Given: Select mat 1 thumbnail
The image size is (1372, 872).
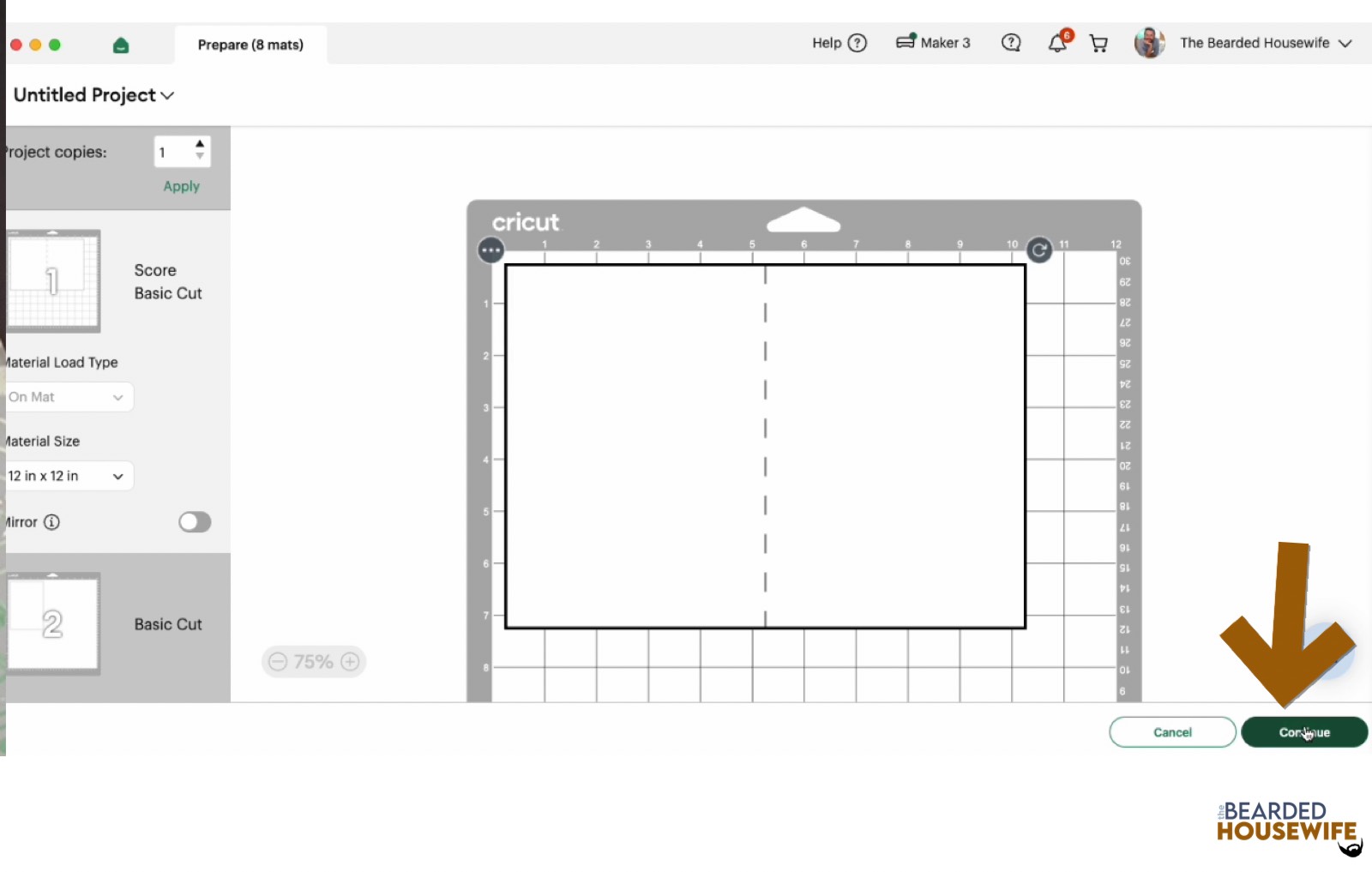Looking at the screenshot, I should click(x=53, y=280).
